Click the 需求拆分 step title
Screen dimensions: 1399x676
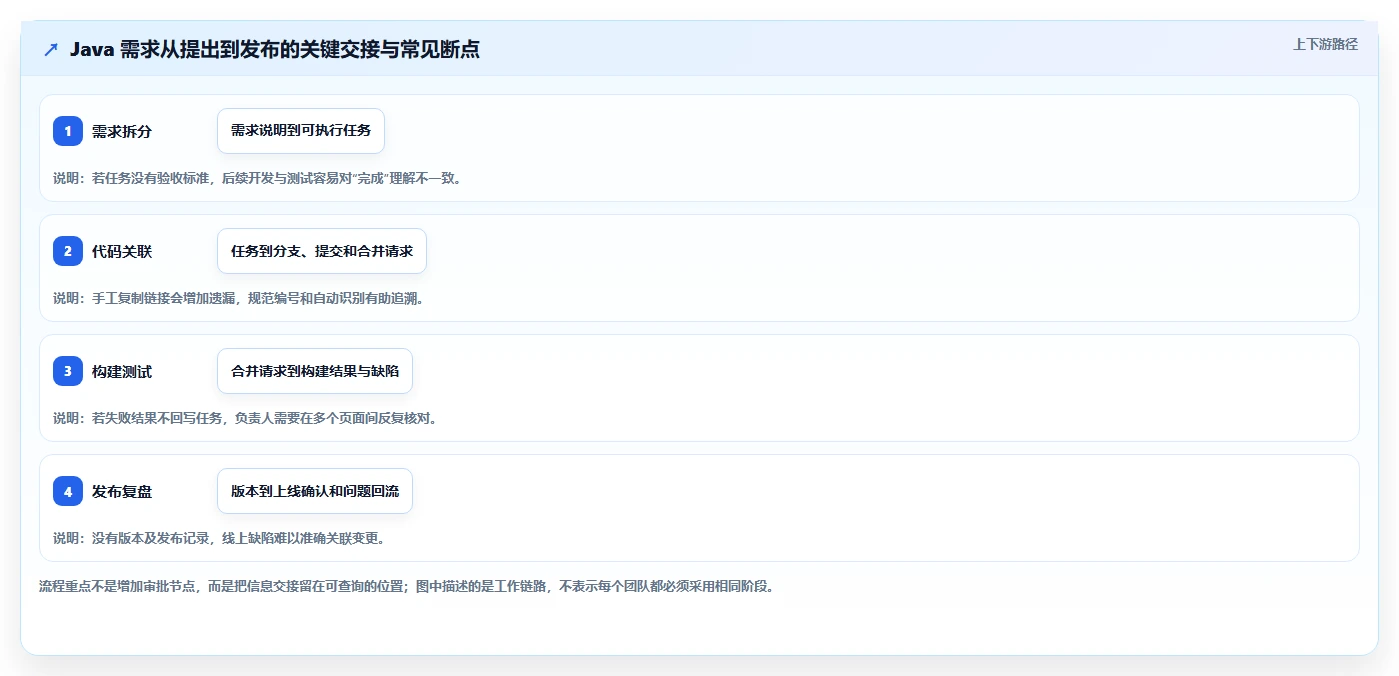[122, 131]
